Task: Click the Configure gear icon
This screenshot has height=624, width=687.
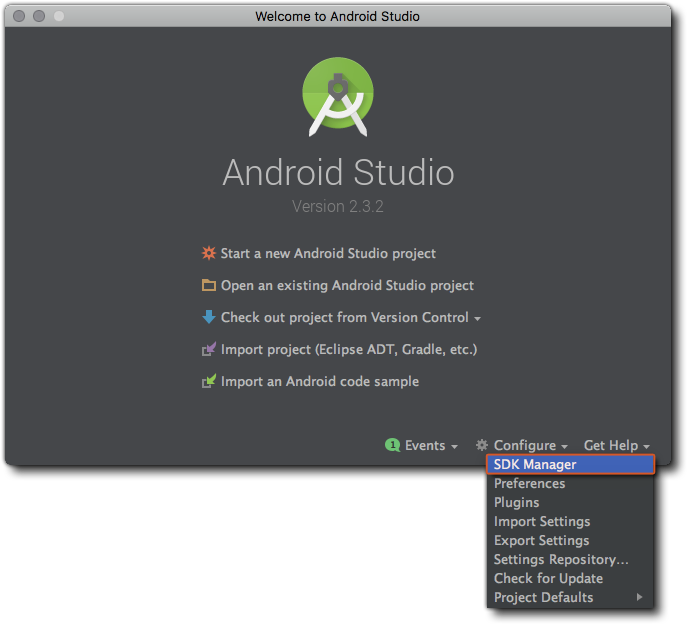Action: click(x=482, y=445)
